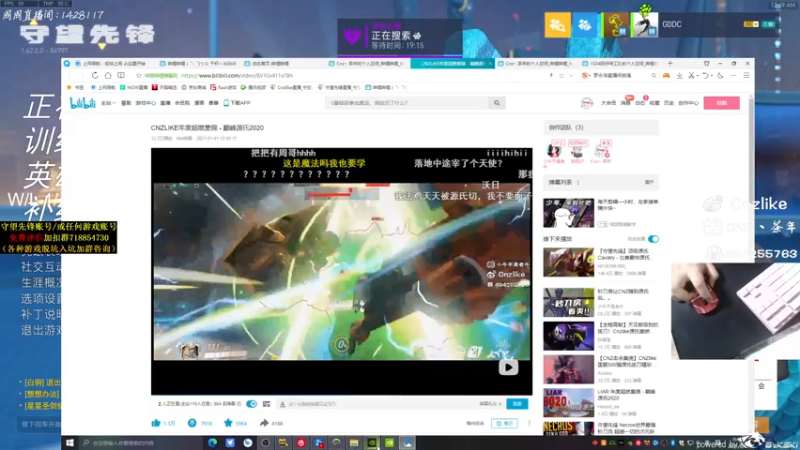Select the active CNZLIKE video tab
Image resolution: width=800 pixels, height=450 pixels.
click(452, 64)
